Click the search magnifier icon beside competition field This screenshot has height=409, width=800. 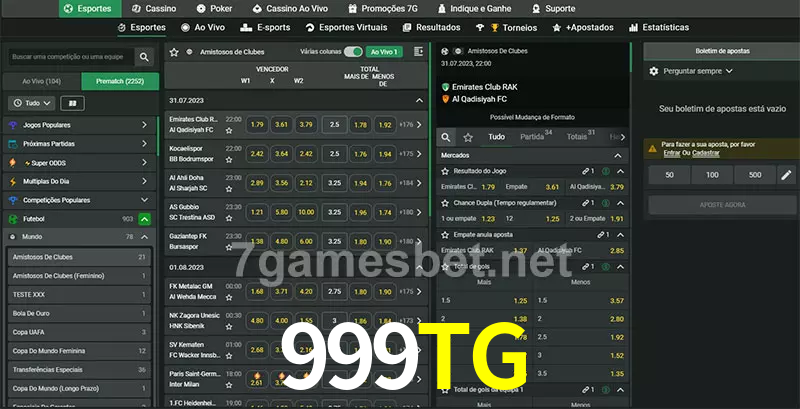pyautogui.click(x=144, y=57)
